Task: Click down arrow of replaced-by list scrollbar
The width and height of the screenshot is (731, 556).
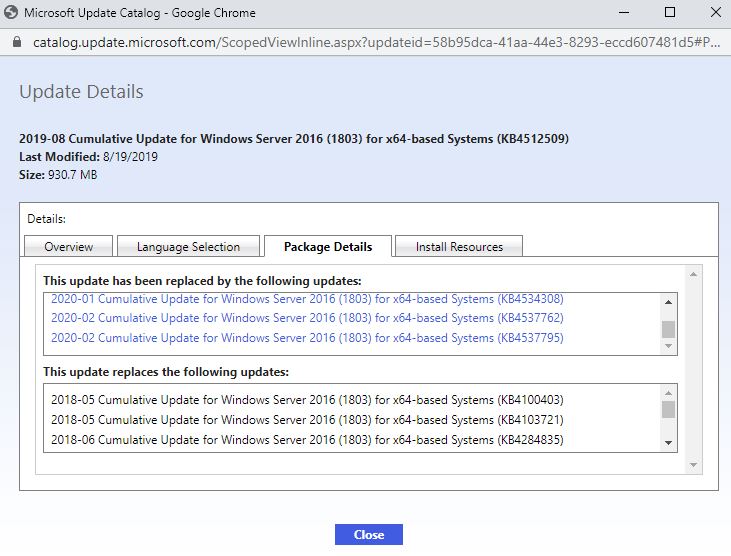Action: [669, 346]
